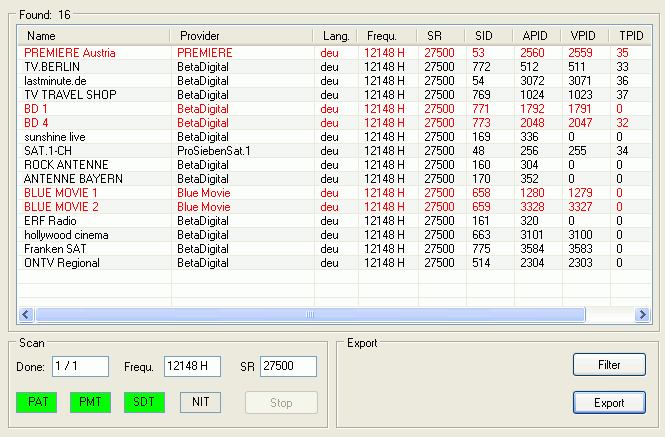
Task: Focus the Scan Frequ. input field
Action: pyautogui.click(x=192, y=366)
